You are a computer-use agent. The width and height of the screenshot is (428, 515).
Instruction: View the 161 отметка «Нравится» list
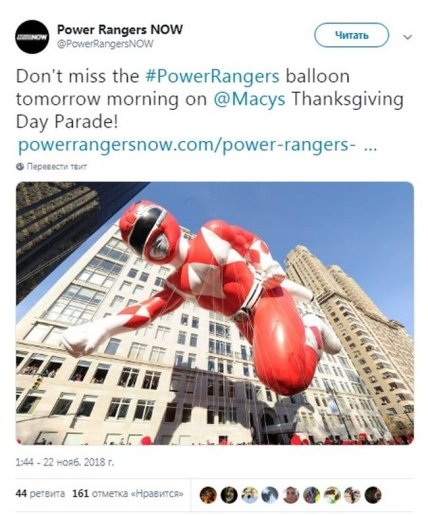click(128, 493)
